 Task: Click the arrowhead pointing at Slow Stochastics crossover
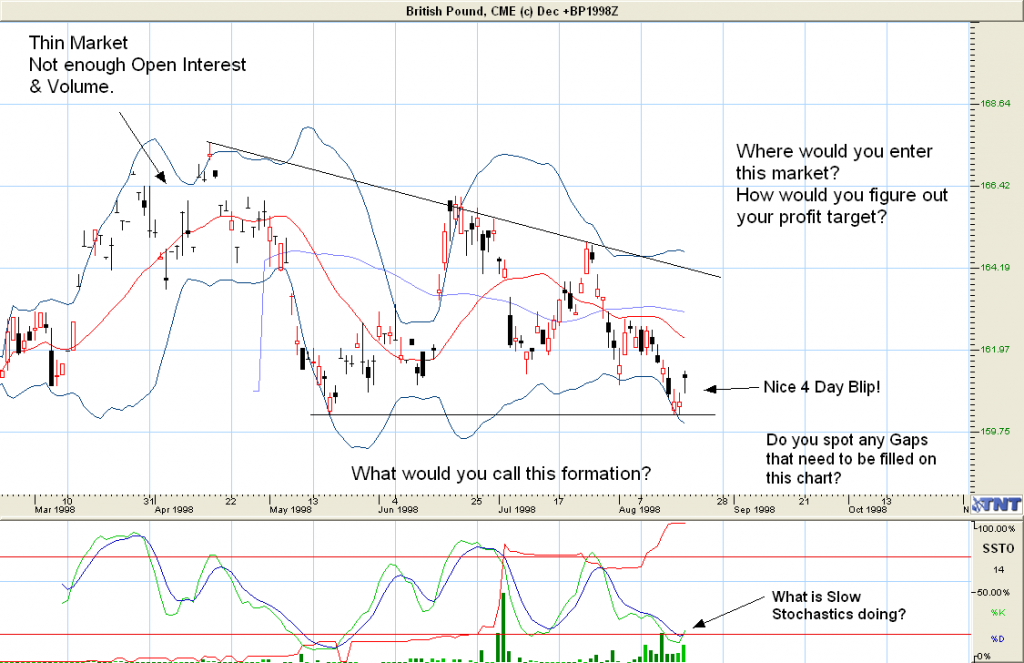coord(696,625)
